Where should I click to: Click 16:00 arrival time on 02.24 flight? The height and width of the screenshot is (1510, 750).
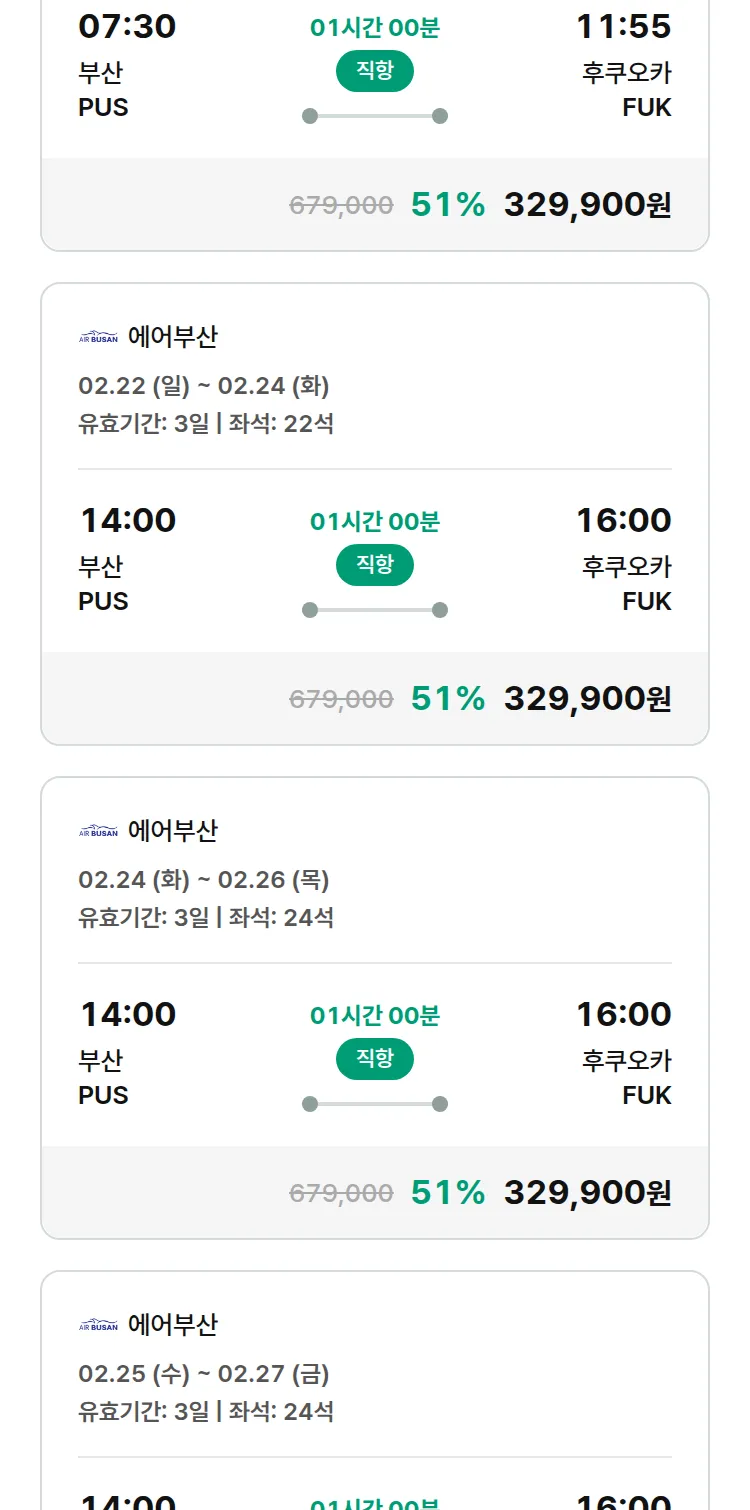point(623,1015)
